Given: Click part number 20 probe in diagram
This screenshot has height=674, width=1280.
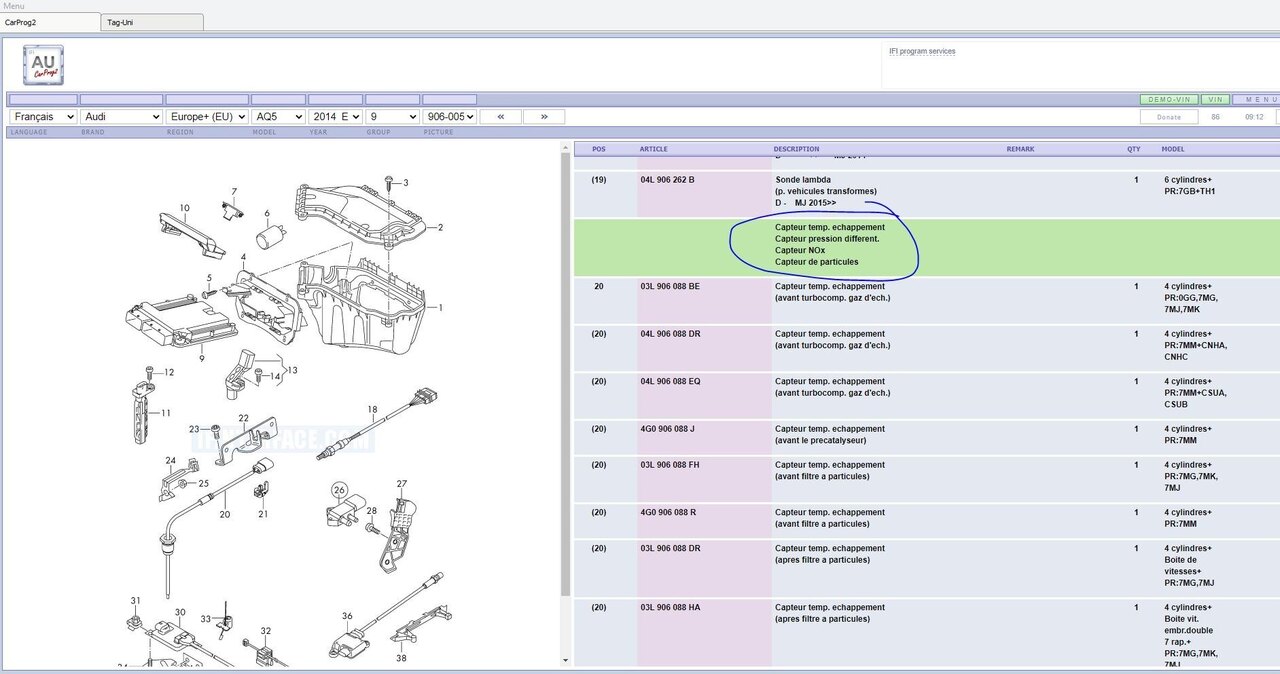Looking at the screenshot, I should pos(225,514).
